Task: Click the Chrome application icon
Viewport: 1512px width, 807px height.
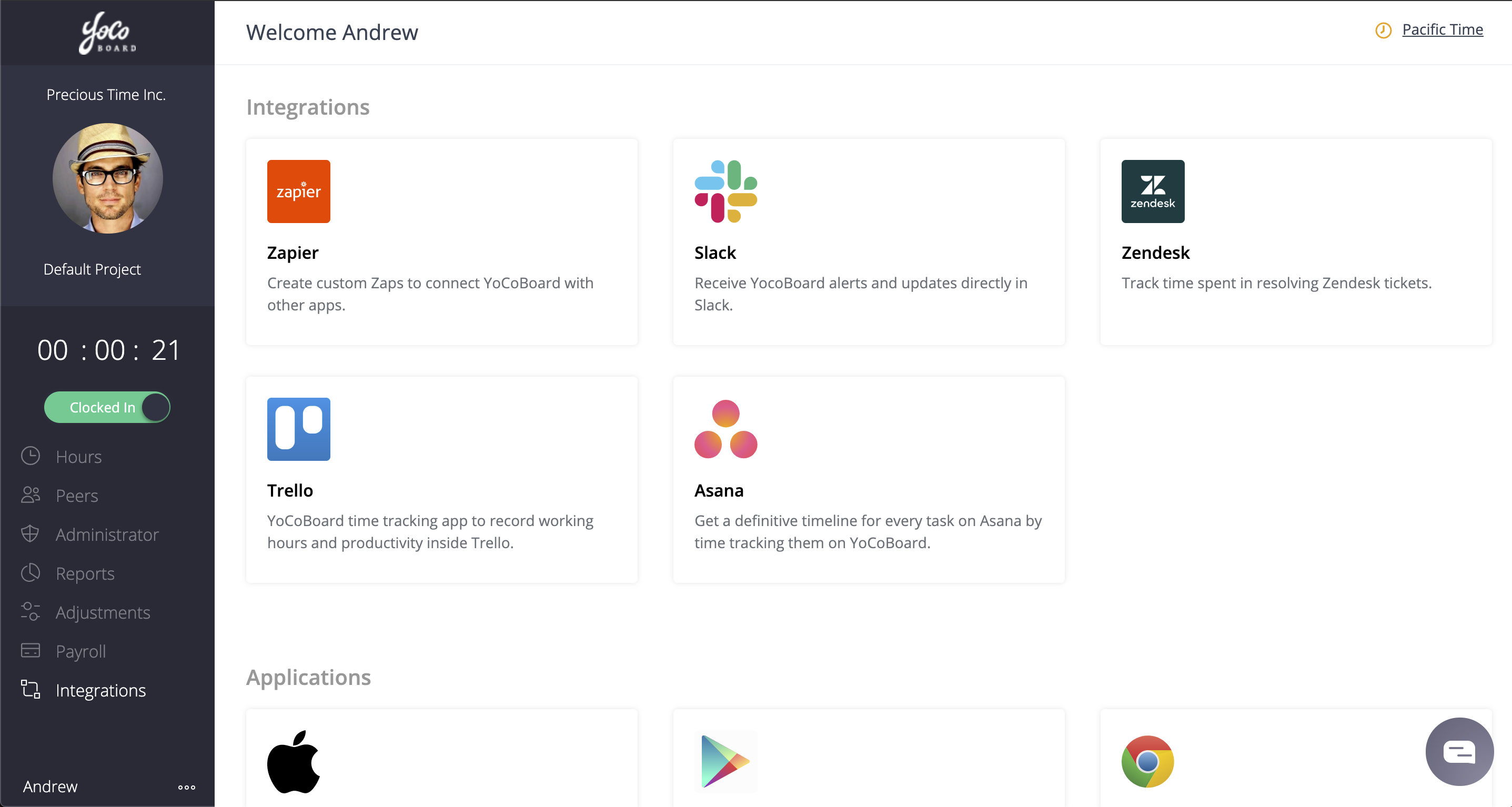Action: (1147, 762)
